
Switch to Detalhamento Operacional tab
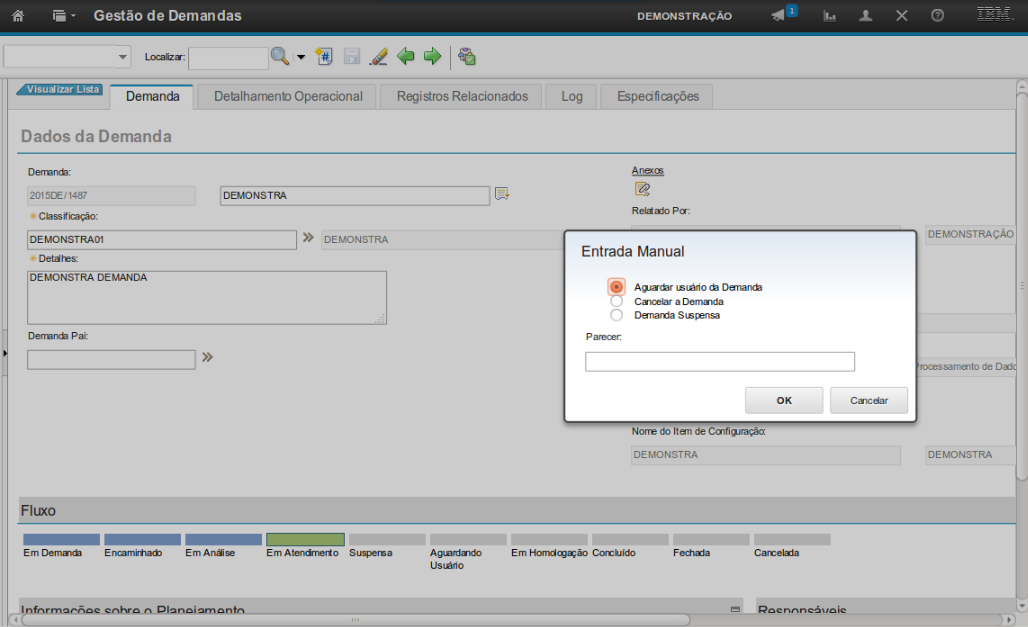click(x=288, y=97)
